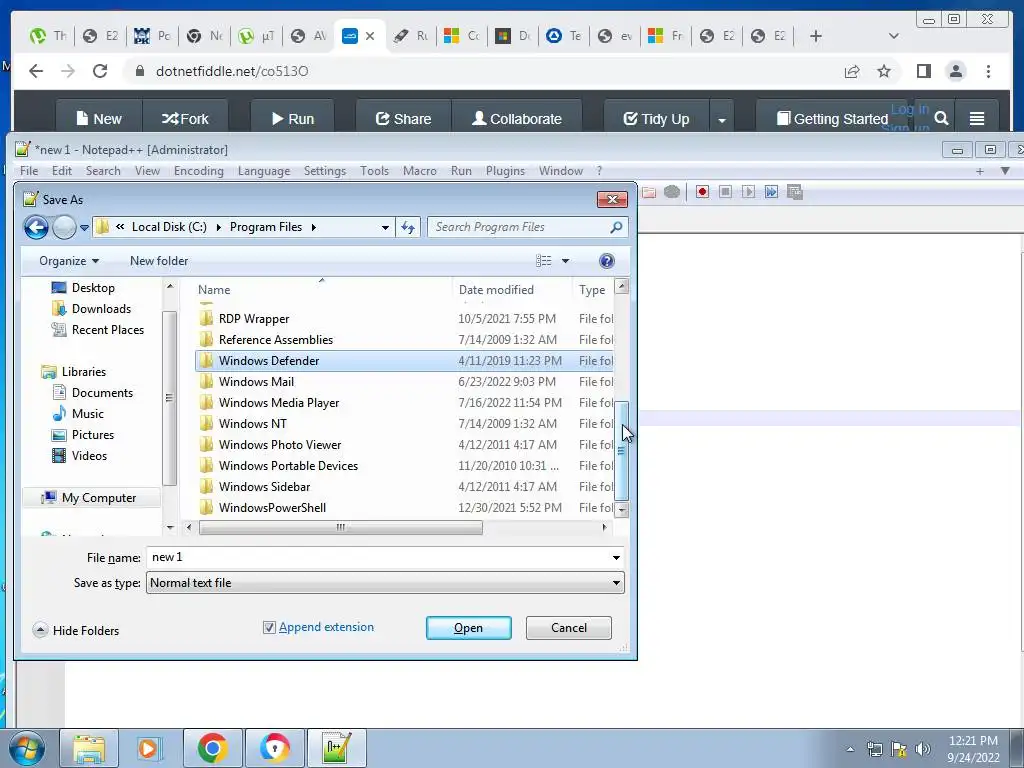Click Chrome reload page icon
Viewport: 1024px width, 768px height.
[x=100, y=71]
